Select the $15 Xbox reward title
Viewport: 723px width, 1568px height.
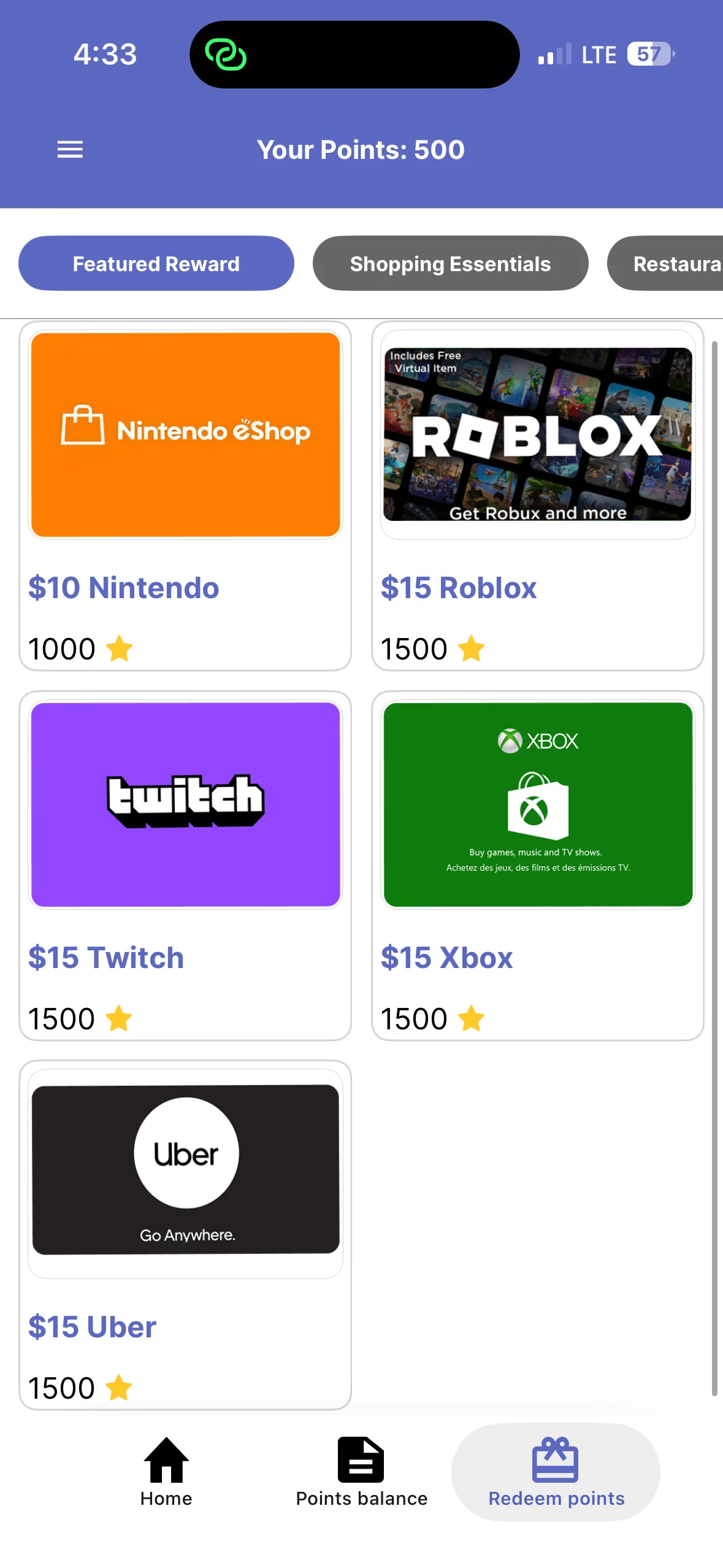(446, 958)
